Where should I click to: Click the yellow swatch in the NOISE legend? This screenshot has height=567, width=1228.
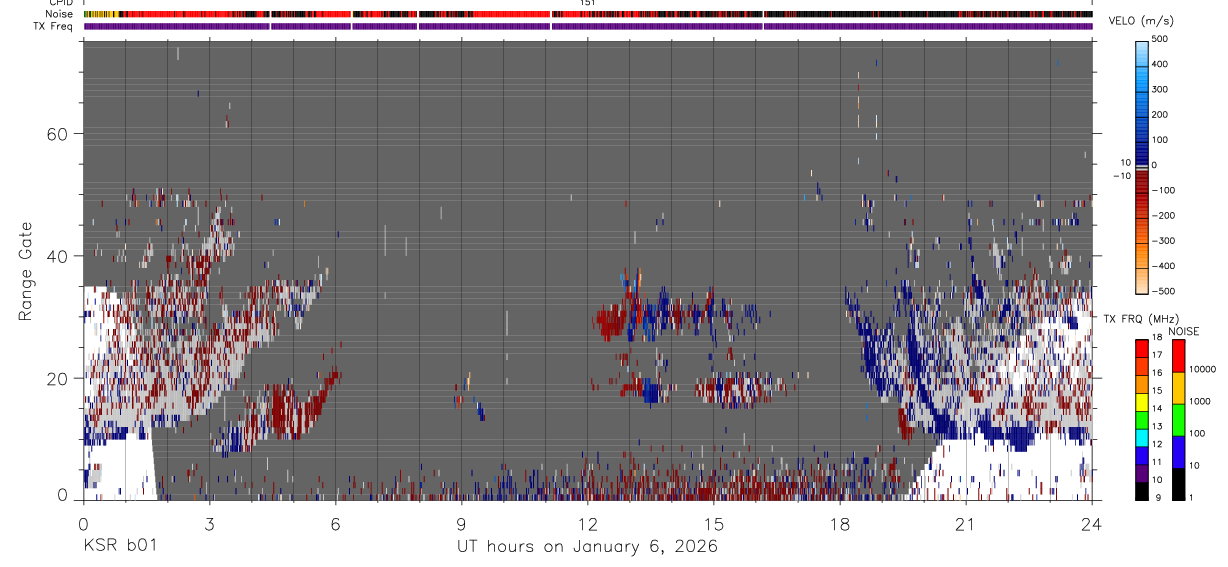click(x=1178, y=388)
